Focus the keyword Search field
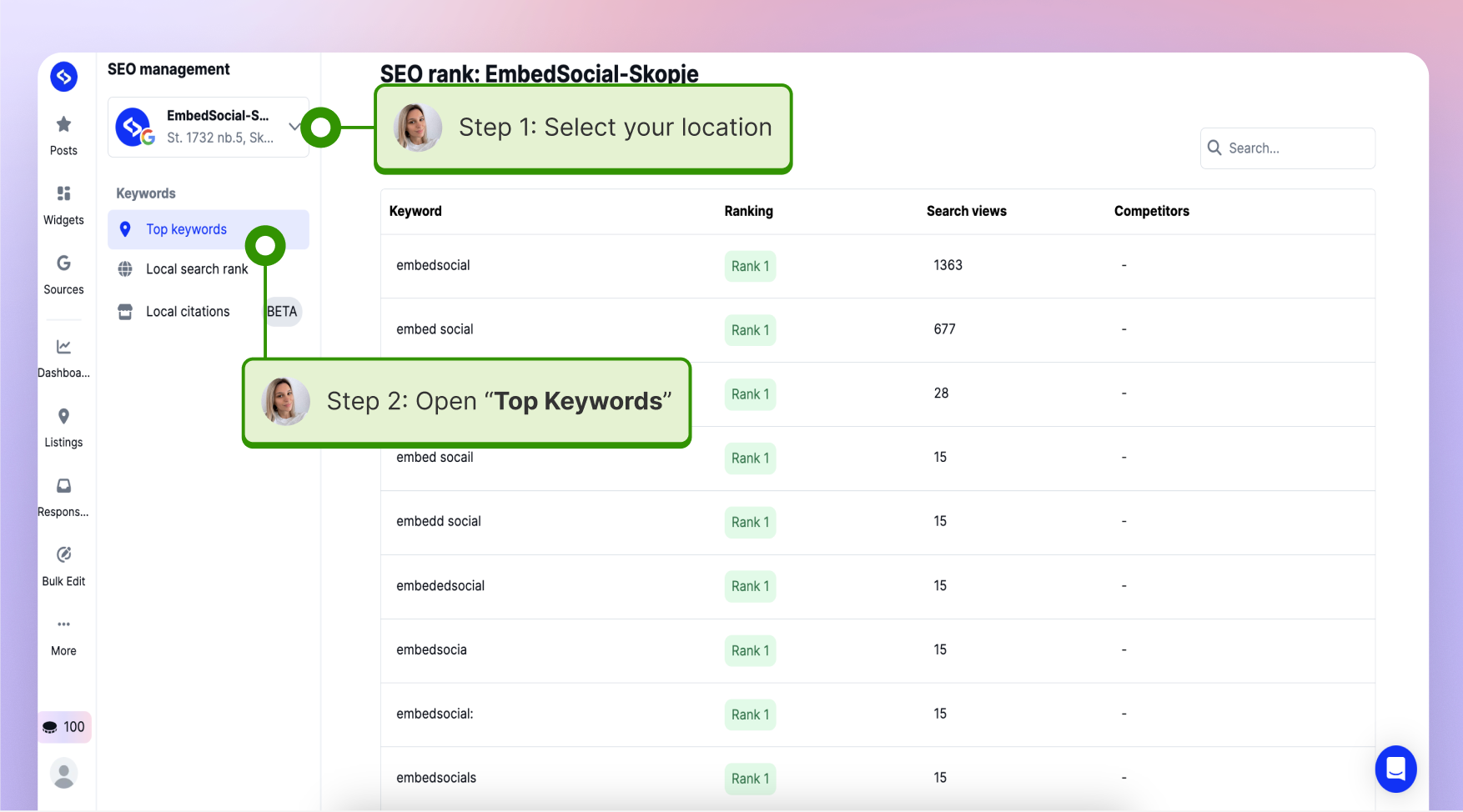This screenshot has width=1463, height=812. (1287, 148)
